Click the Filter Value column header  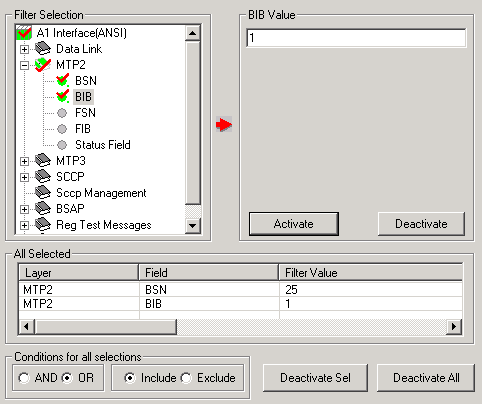point(371,273)
